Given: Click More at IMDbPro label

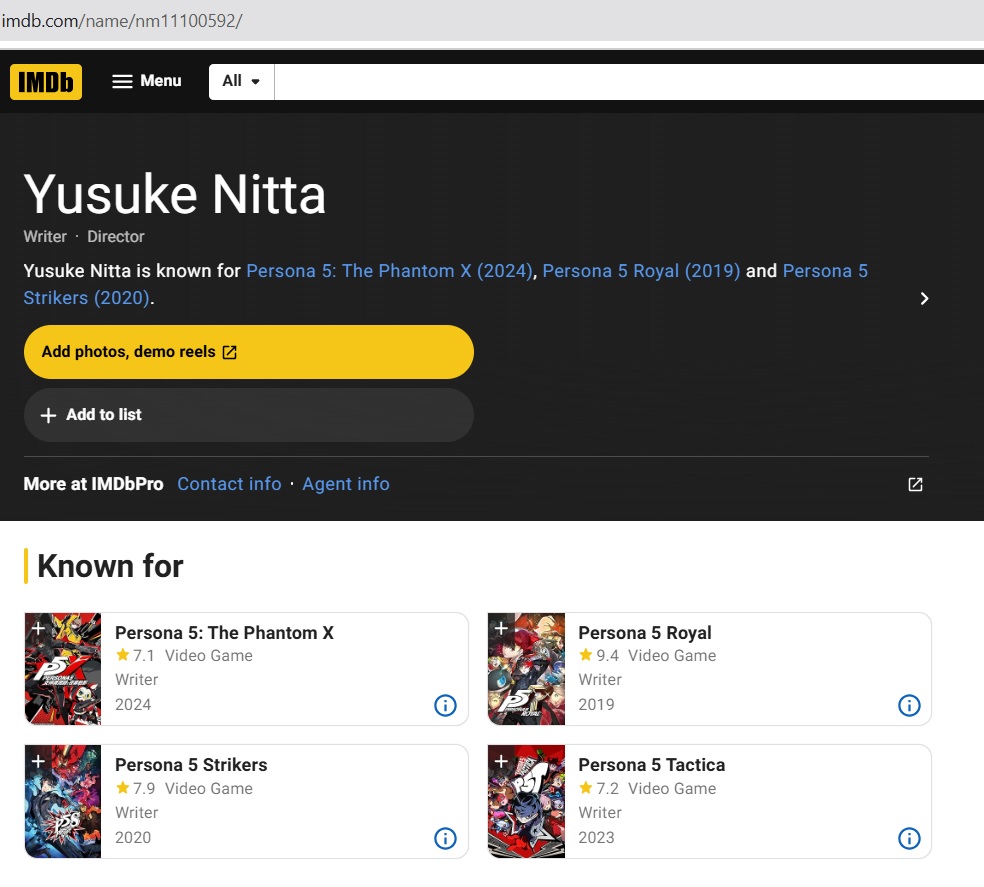Looking at the screenshot, I should point(94,484).
